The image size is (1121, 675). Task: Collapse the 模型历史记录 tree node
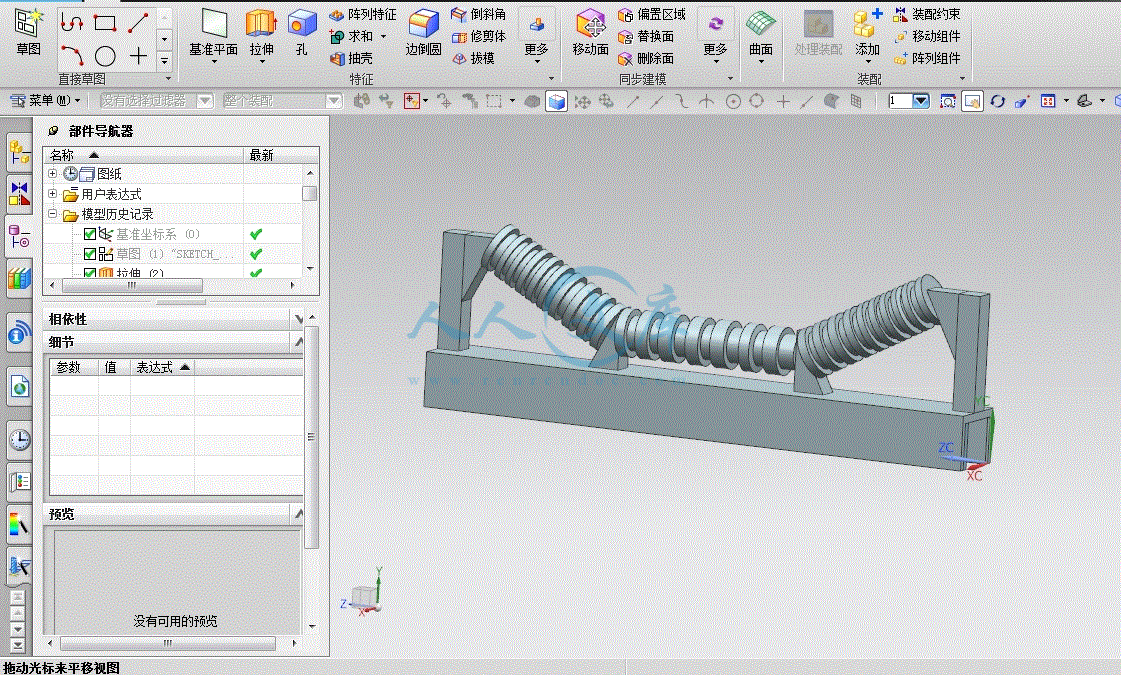(x=52, y=213)
